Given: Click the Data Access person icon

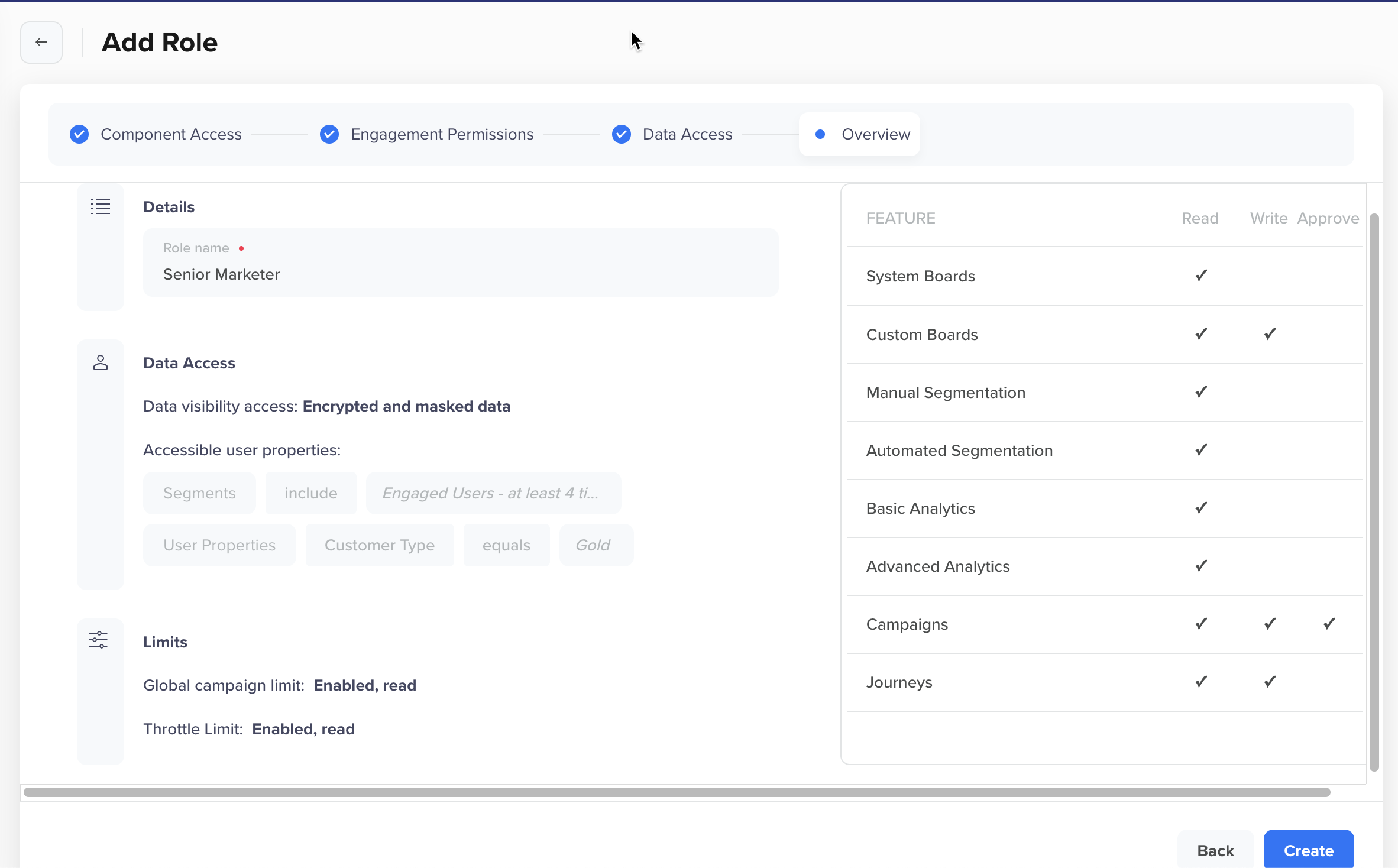Looking at the screenshot, I should tap(101, 362).
